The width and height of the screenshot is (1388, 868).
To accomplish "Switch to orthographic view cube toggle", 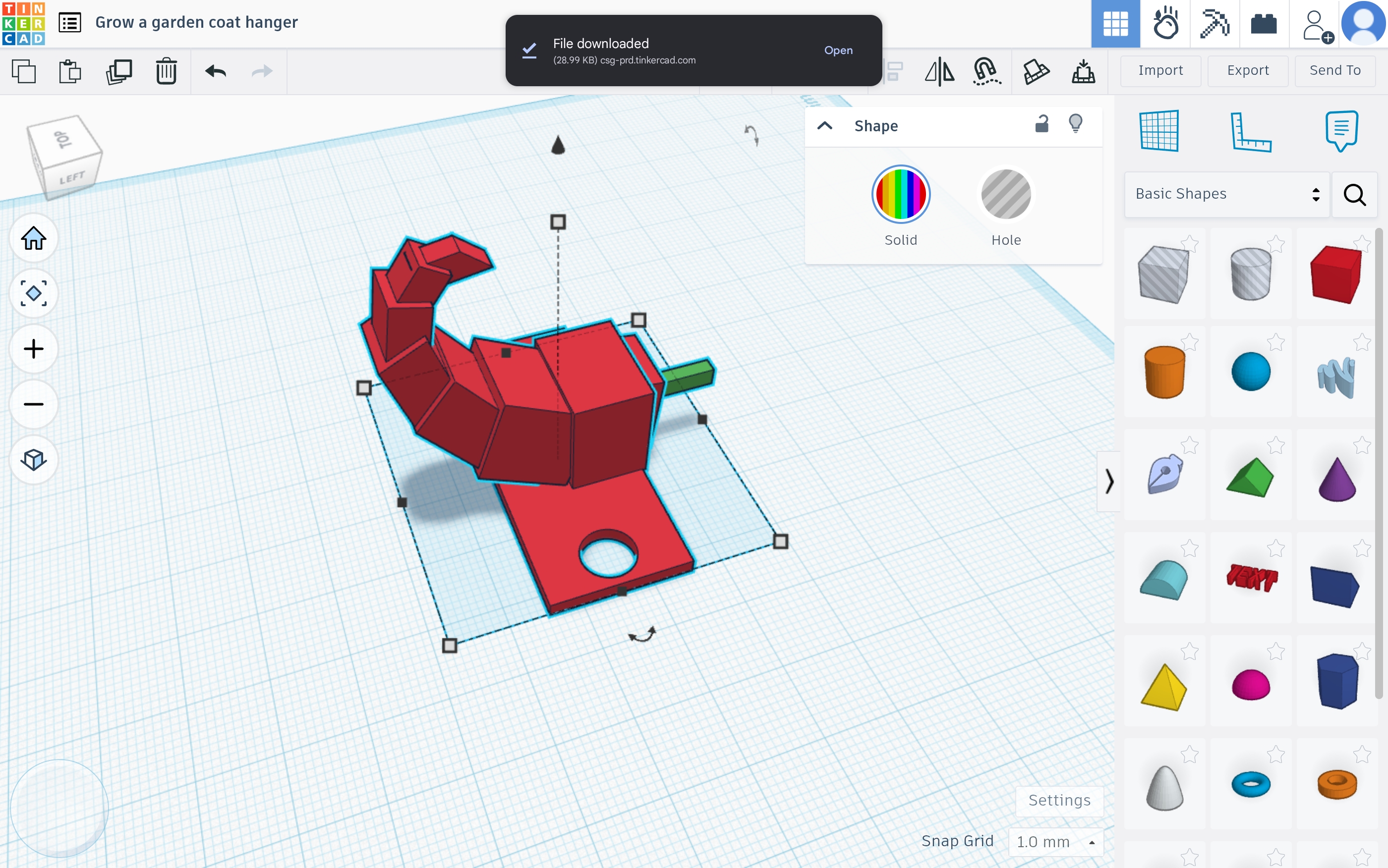I will (33, 460).
